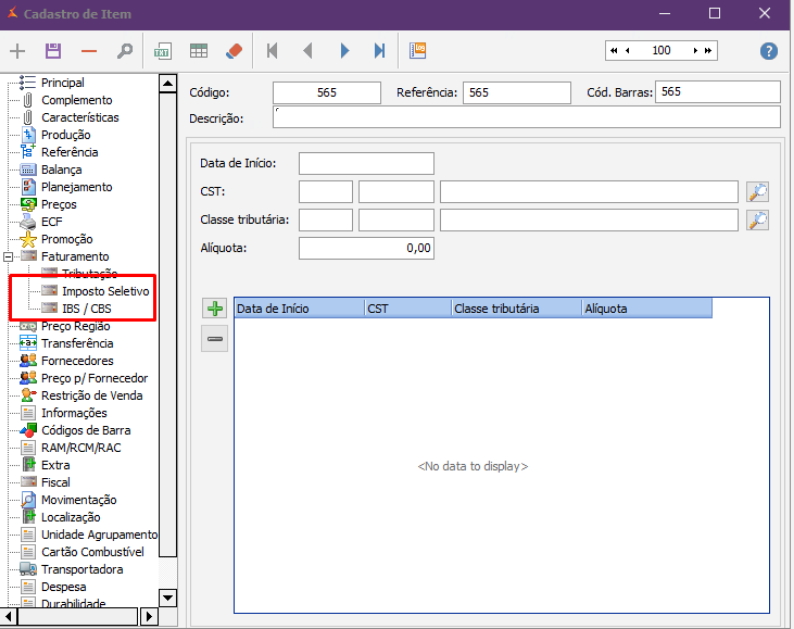This screenshot has width=794, height=629.
Task: Collapse the Faturamento tree node
Action: (8, 257)
